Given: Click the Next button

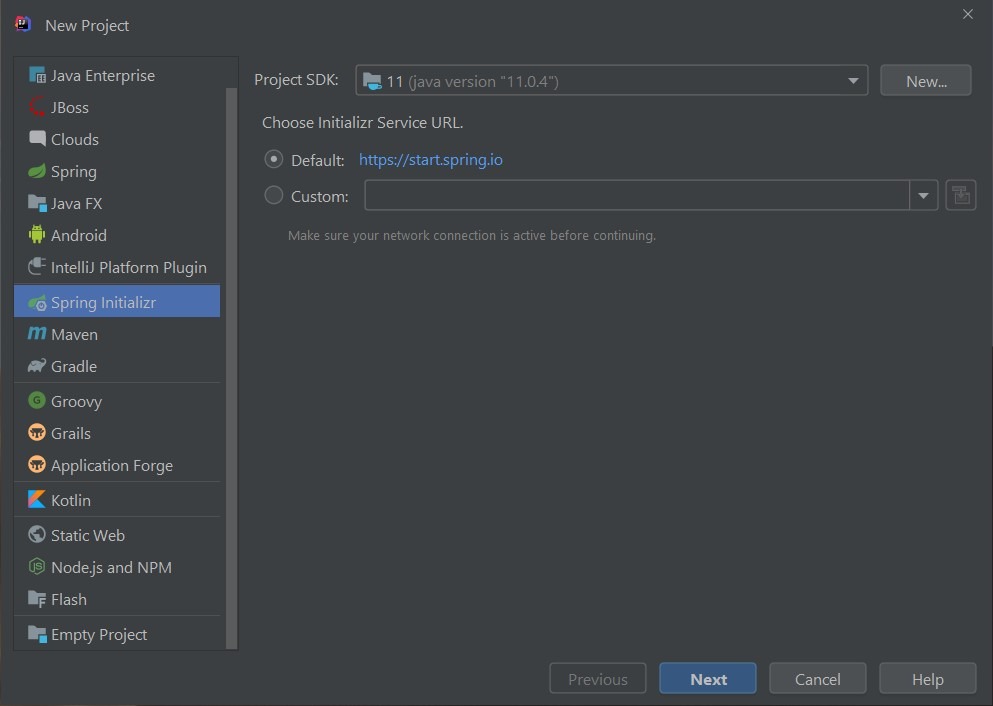Looking at the screenshot, I should click(708, 679).
